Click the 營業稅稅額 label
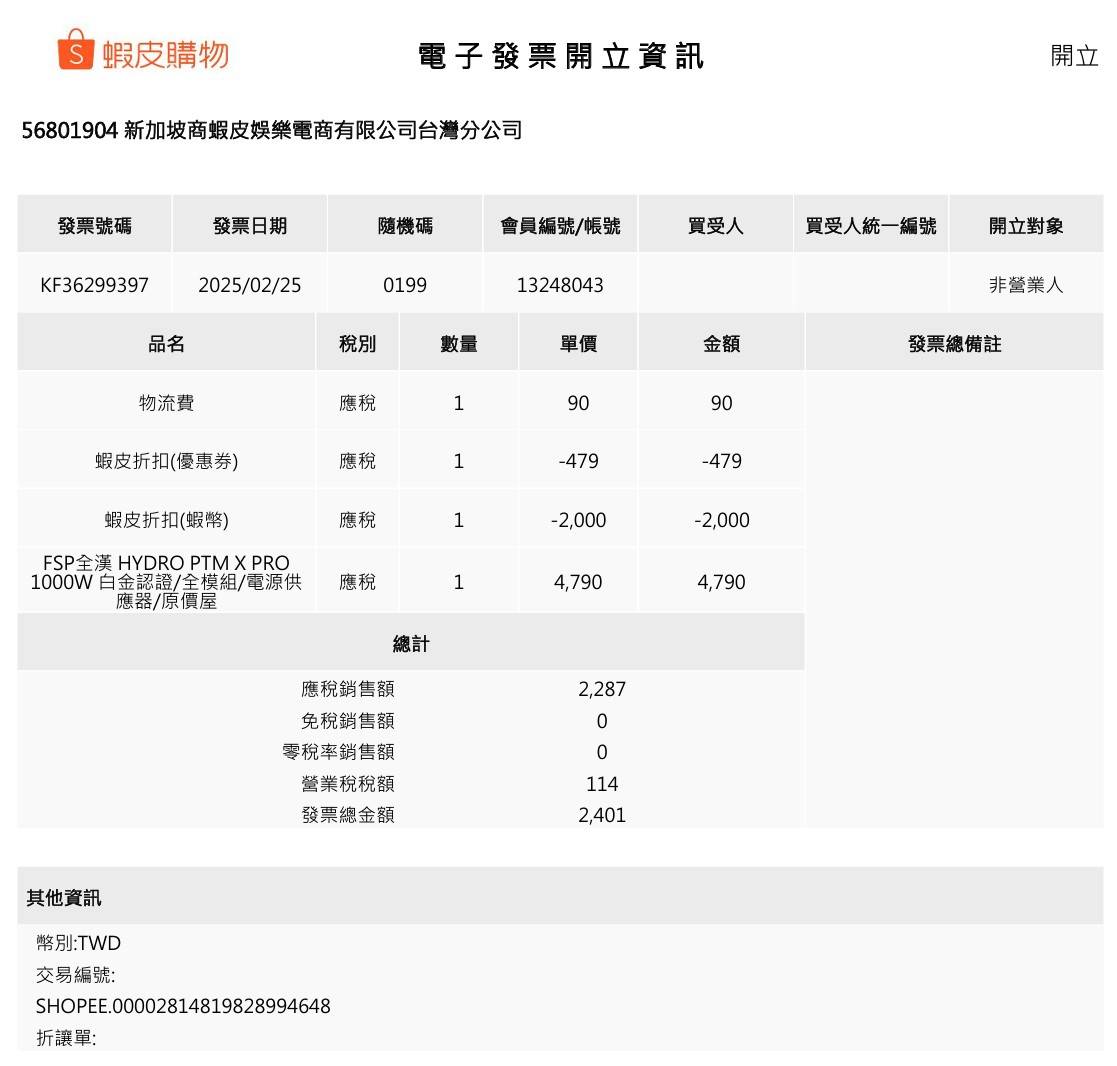 [x=348, y=784]
